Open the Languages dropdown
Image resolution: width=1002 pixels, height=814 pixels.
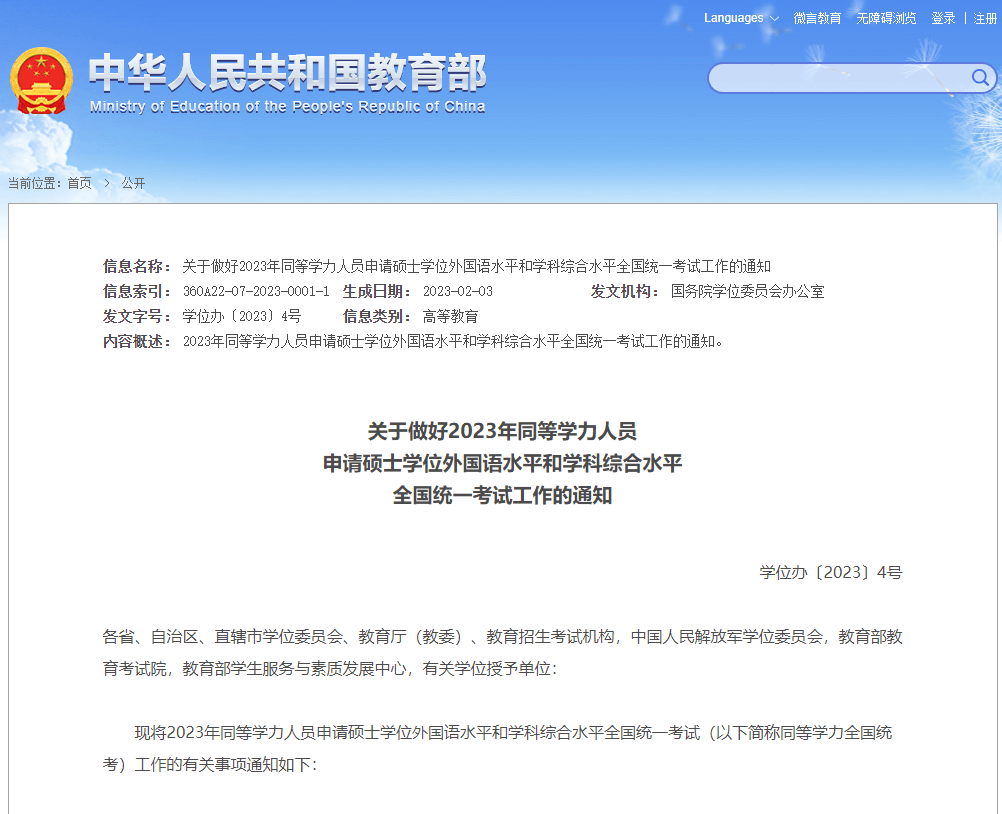733,17
